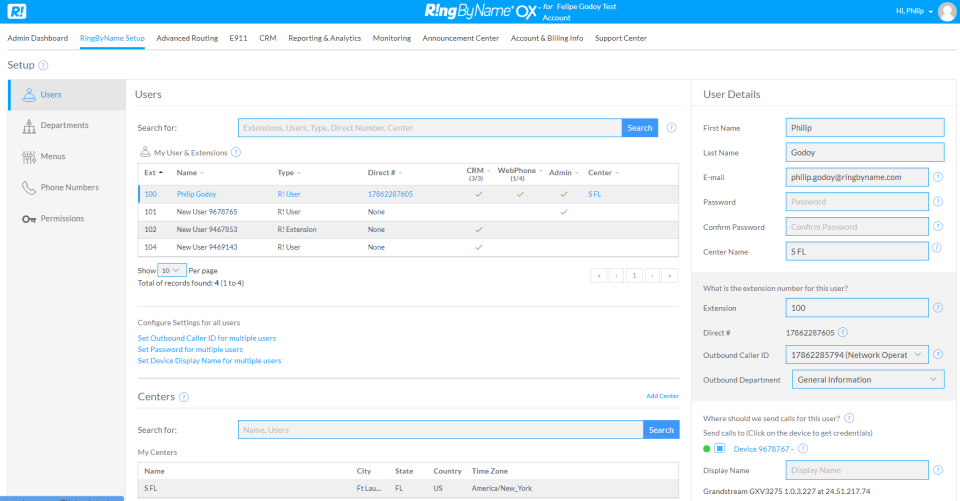
Task: Click help icon next to My User & Extensions
Action: (236, 153)
